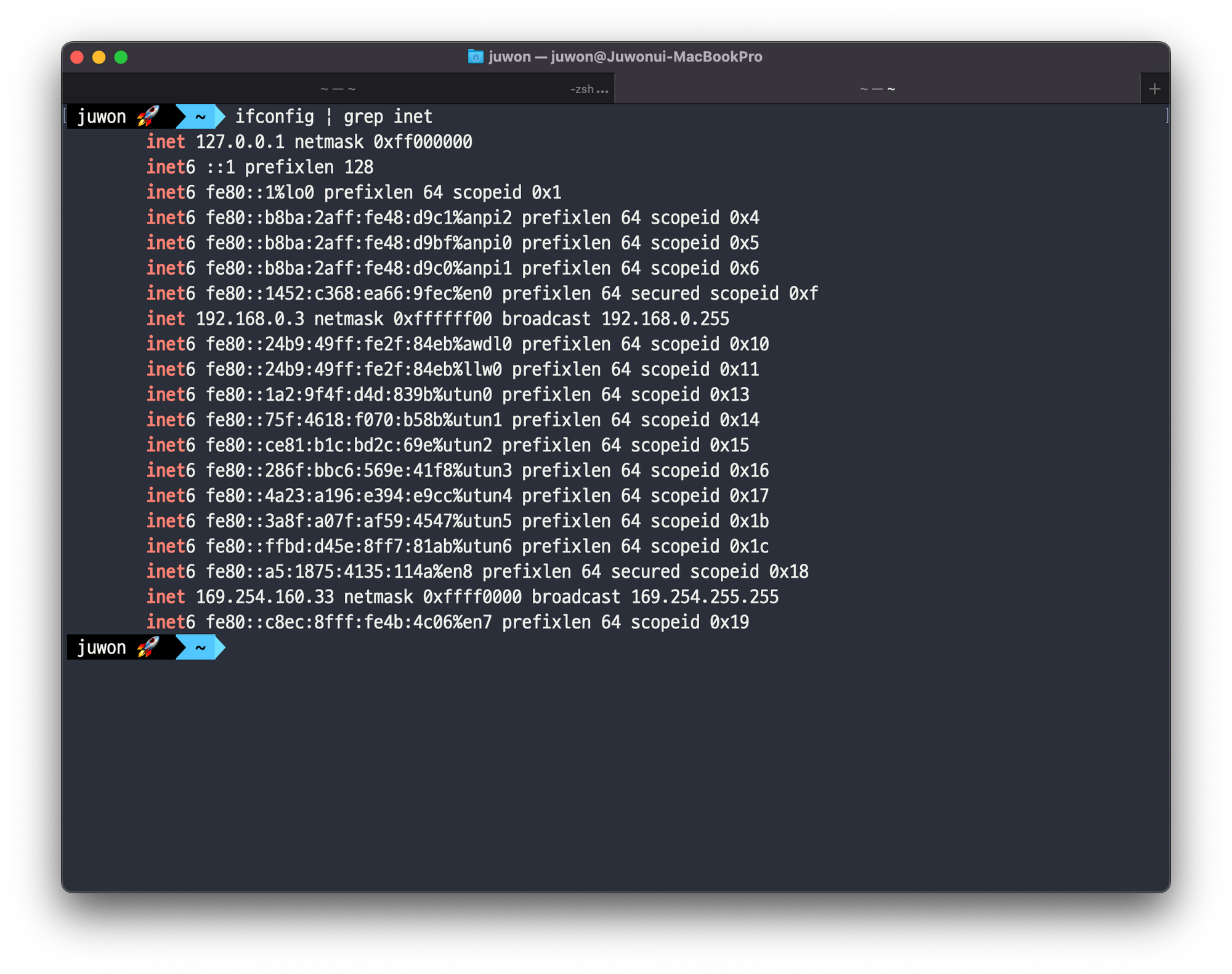Viewport: 1232px width, 974px height.
Task: Open a new tab with plus button
Action: [1154, 89]
